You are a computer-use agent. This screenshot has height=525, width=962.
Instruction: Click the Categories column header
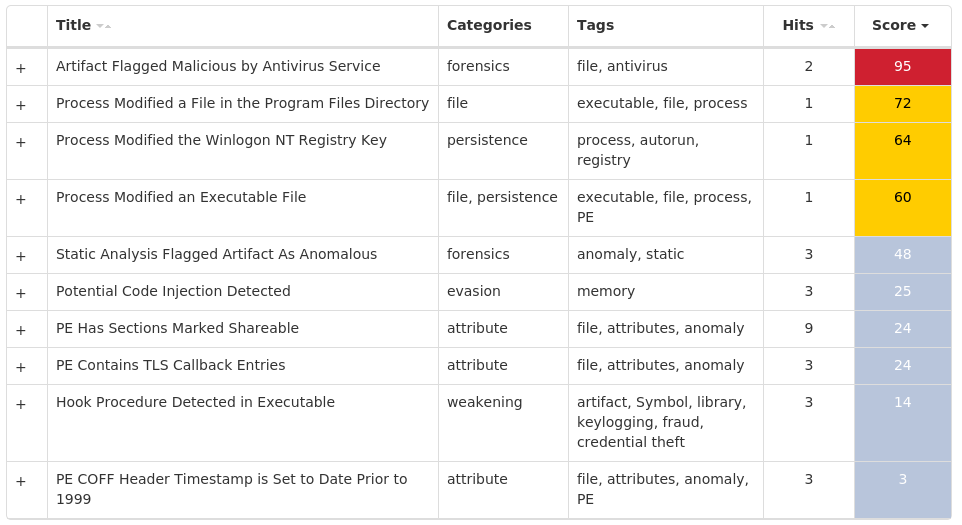tap(489, 26)
